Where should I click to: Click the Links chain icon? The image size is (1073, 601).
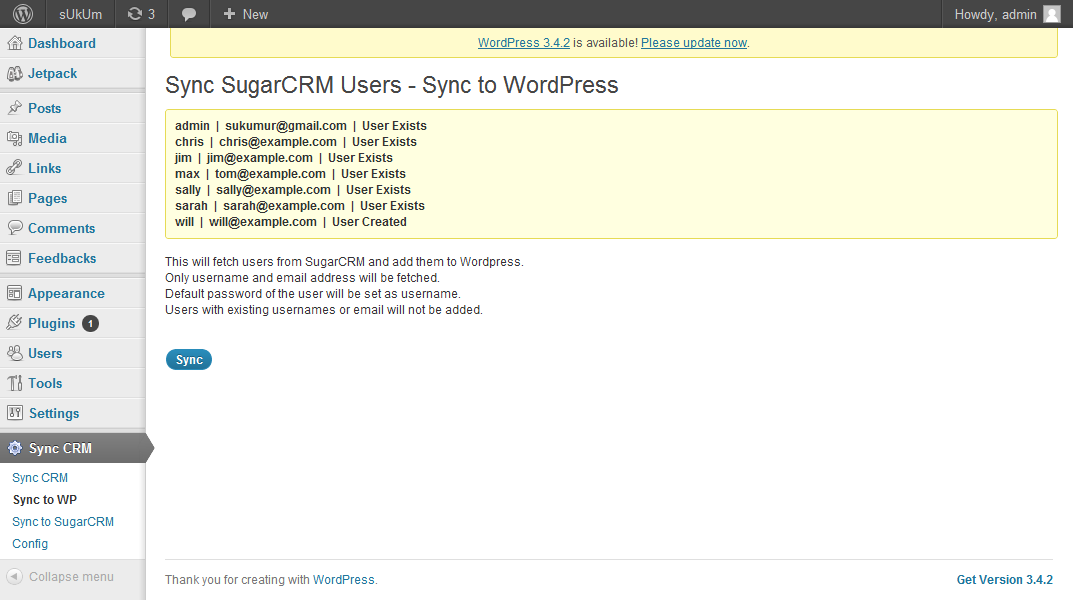tap(14, 168)
